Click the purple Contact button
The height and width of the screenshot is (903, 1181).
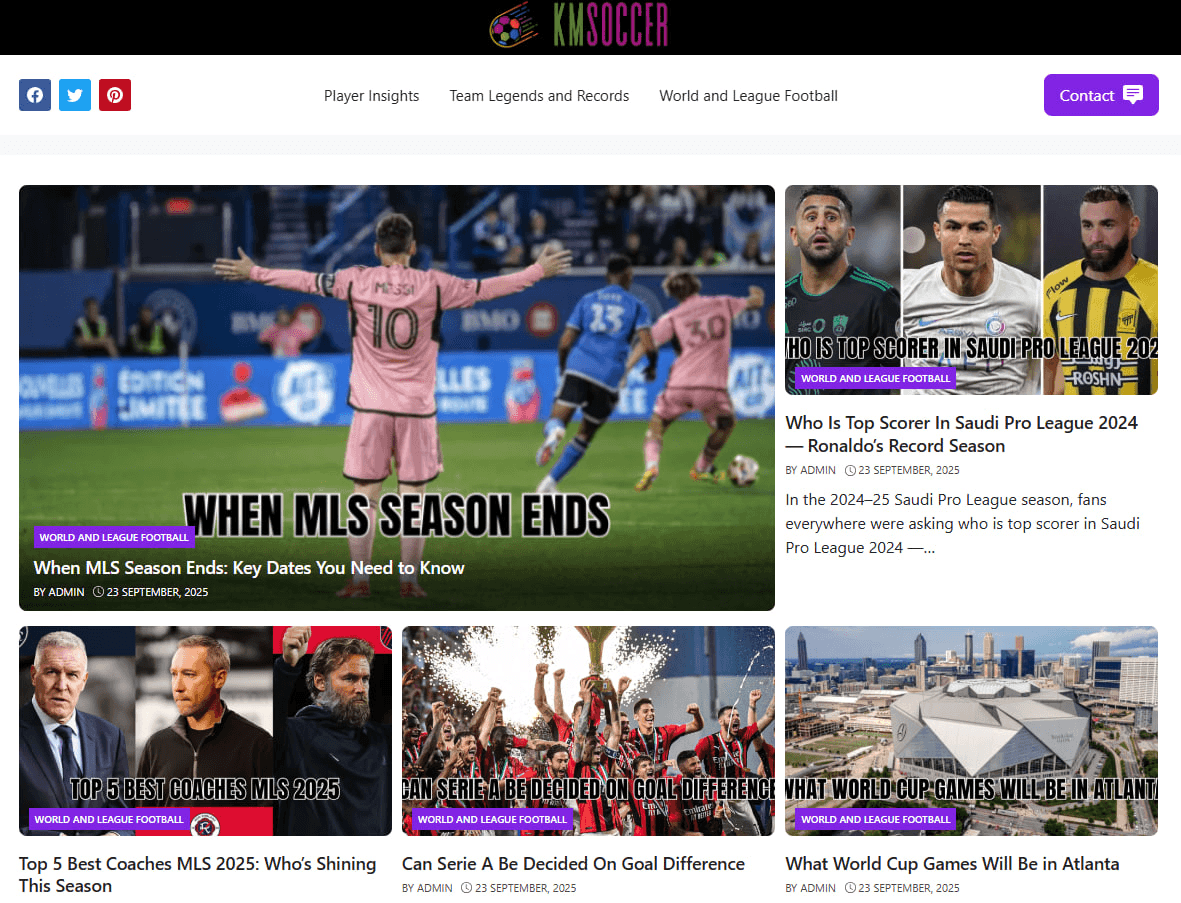coord(1101,95)
